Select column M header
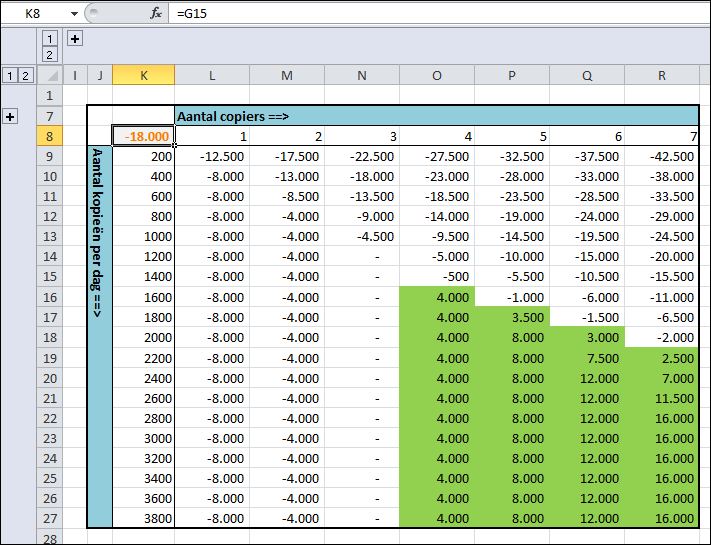The image size is (711, 545). tap(287, 75)
